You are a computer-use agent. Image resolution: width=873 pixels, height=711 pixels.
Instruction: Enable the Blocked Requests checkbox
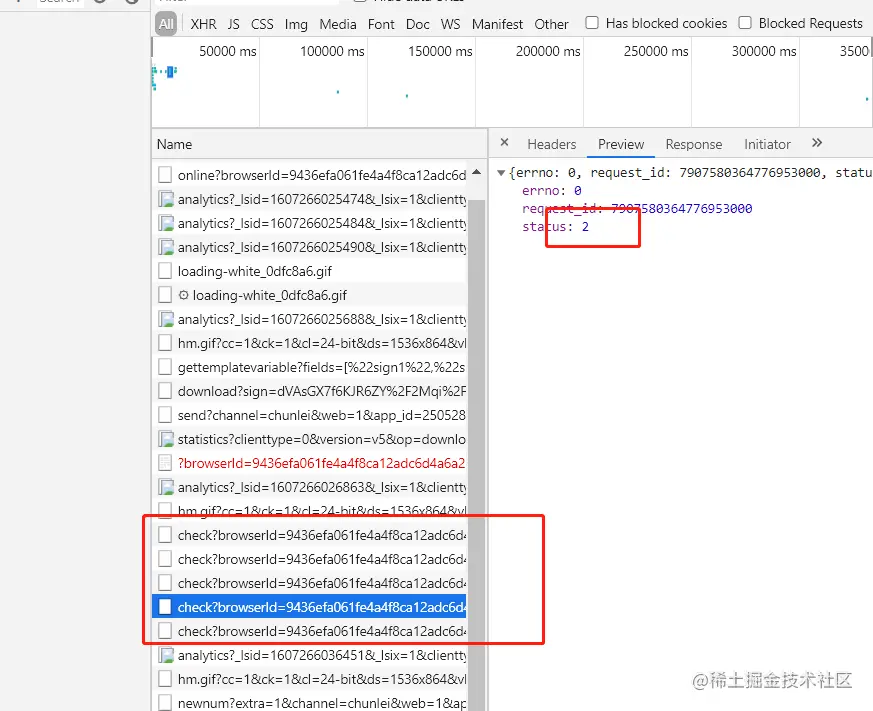pyautogui.click(x=744, y=22)
